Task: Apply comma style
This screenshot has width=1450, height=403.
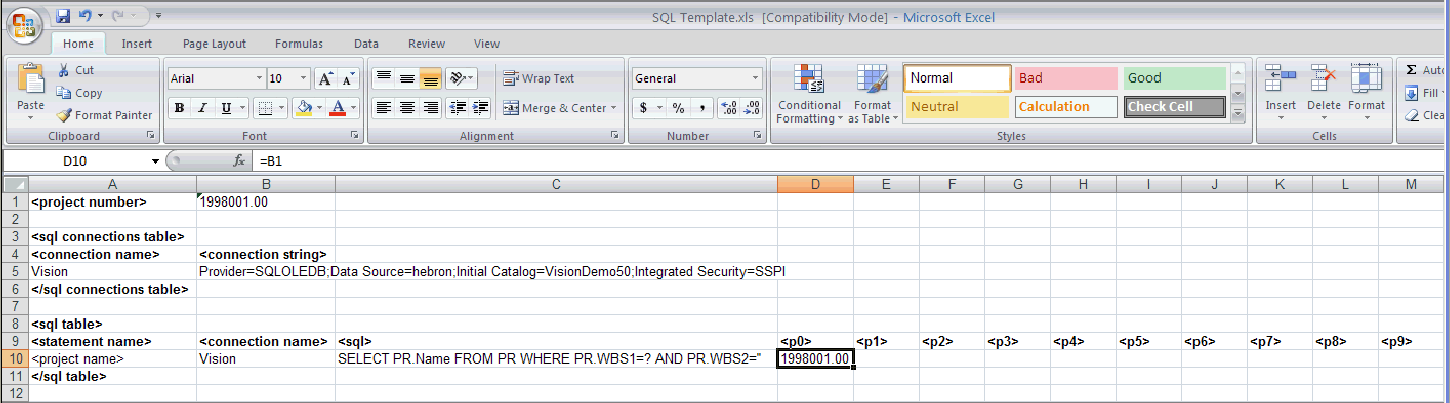Action: (702, 108)
